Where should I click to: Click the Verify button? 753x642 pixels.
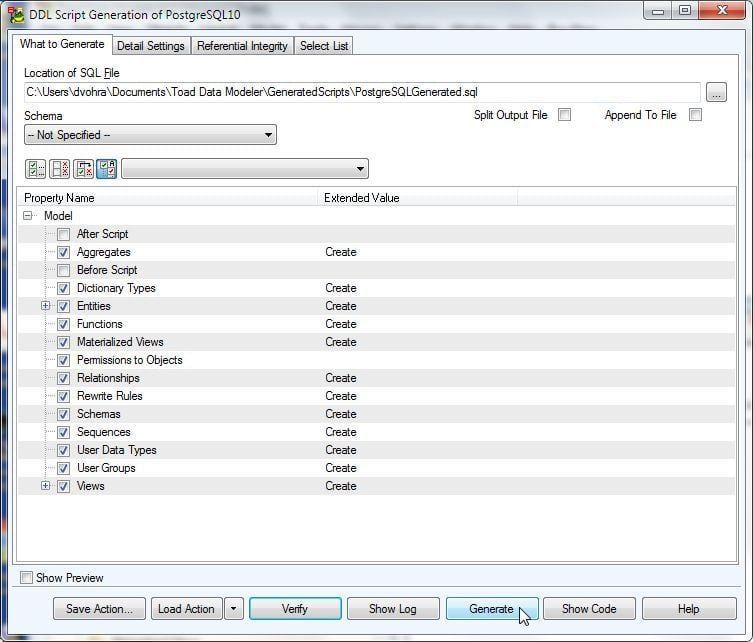click(x=295, y=609)
